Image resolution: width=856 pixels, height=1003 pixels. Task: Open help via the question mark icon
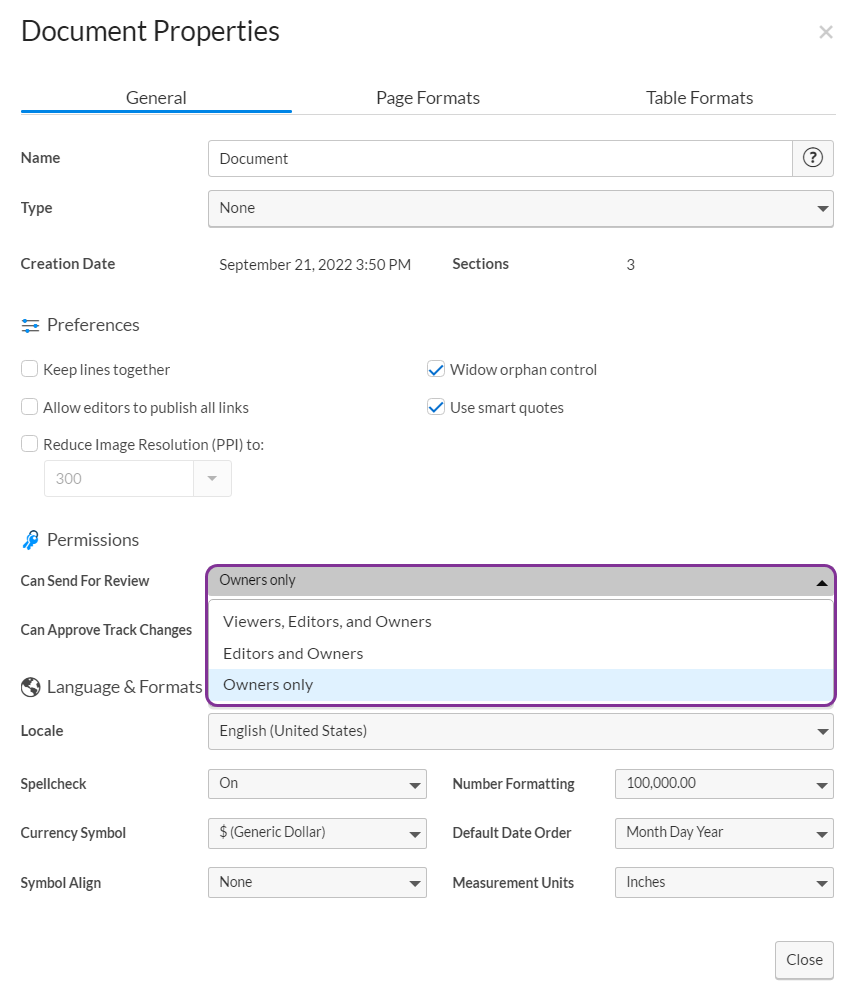click(x=812, y=158)
